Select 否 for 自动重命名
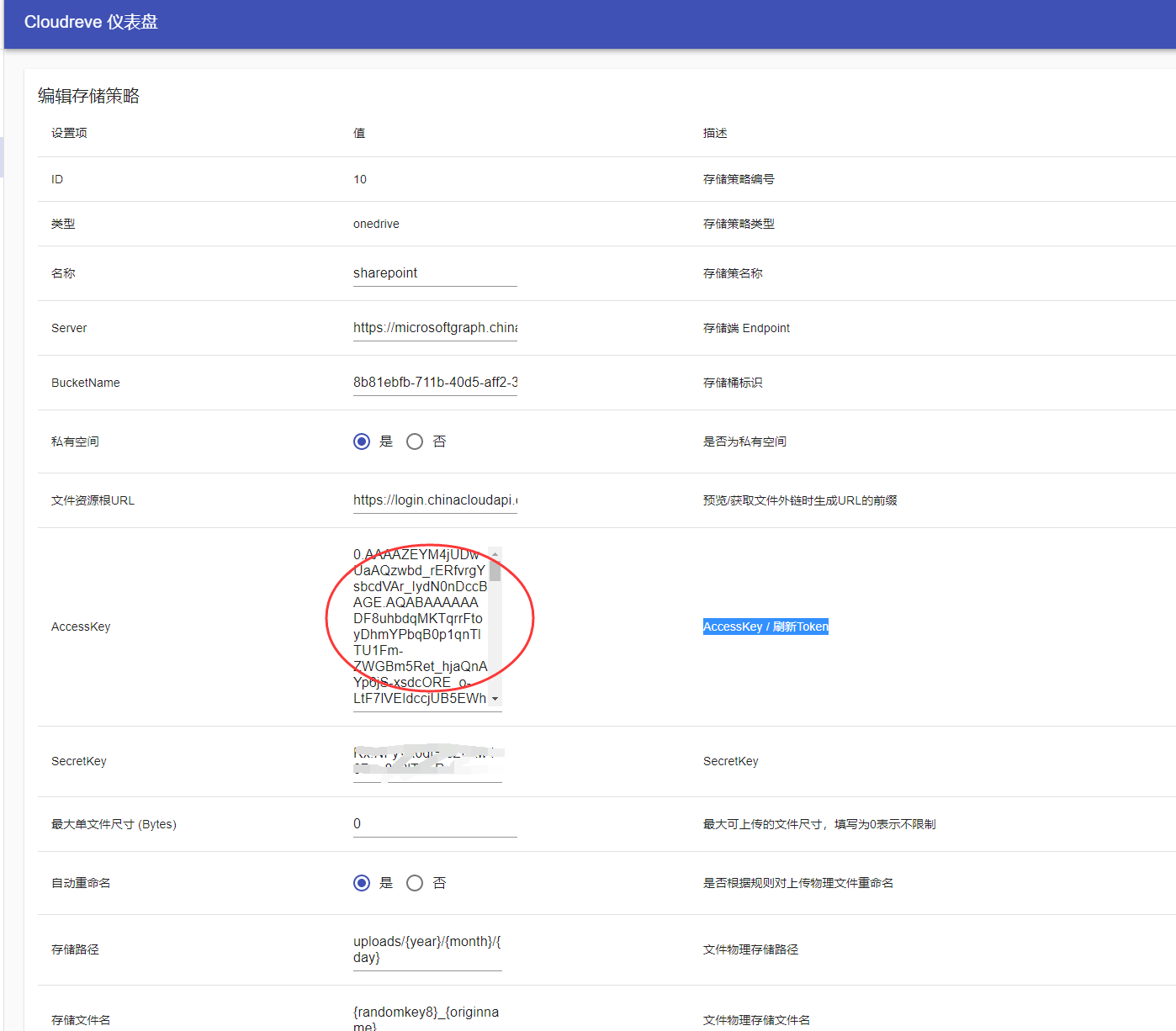This screenshot has width=1176, height=1031. coord(415,883)
